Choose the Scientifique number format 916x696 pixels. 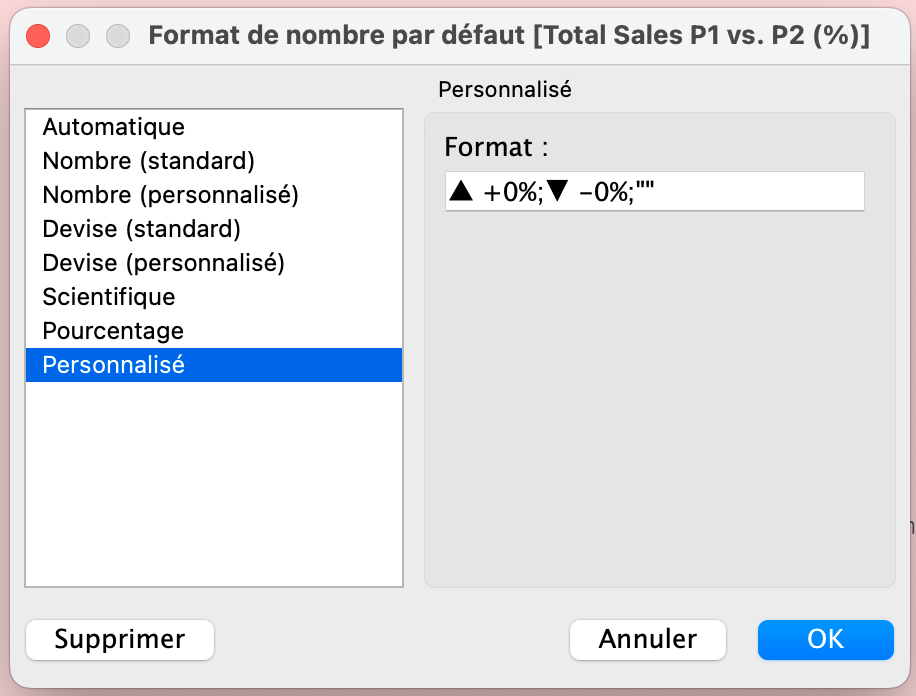click(108, 297)
